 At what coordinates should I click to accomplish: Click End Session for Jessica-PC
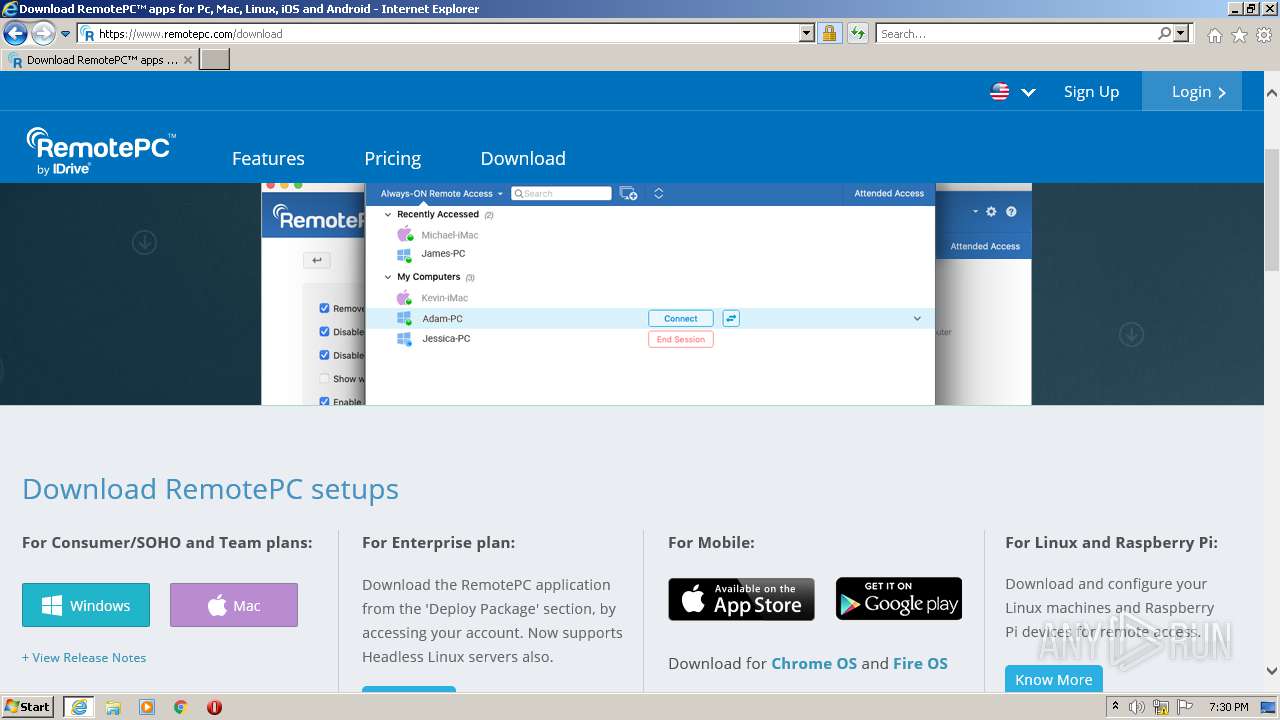click(681, 340)
